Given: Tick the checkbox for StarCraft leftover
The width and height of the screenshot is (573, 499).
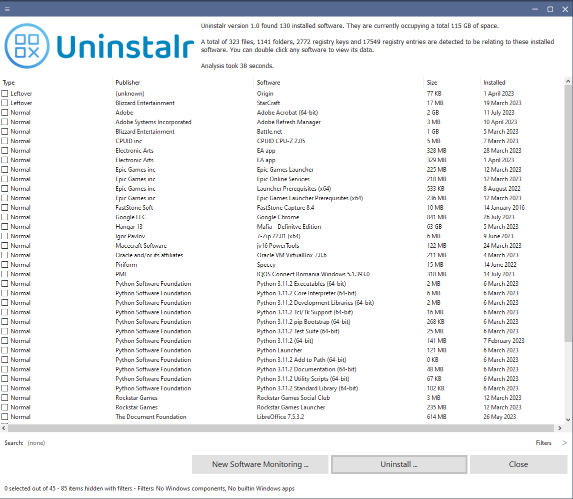Looking at the screenshot, I should 5,103.
